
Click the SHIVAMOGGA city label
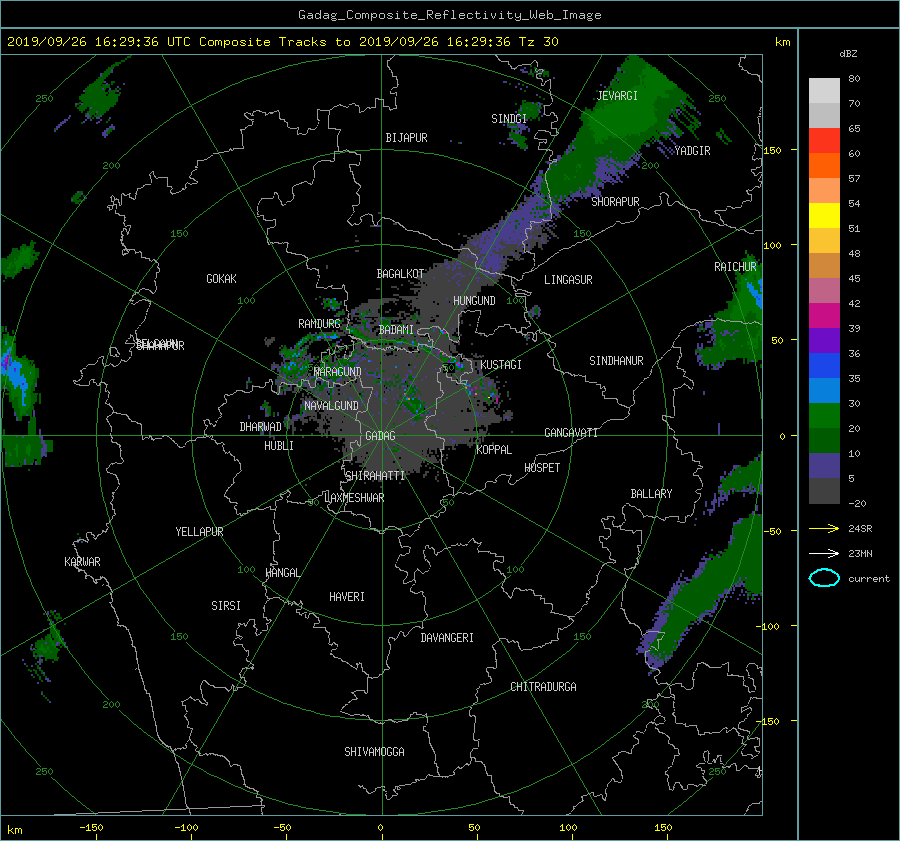pyautogui.click(x=374, y=752)
